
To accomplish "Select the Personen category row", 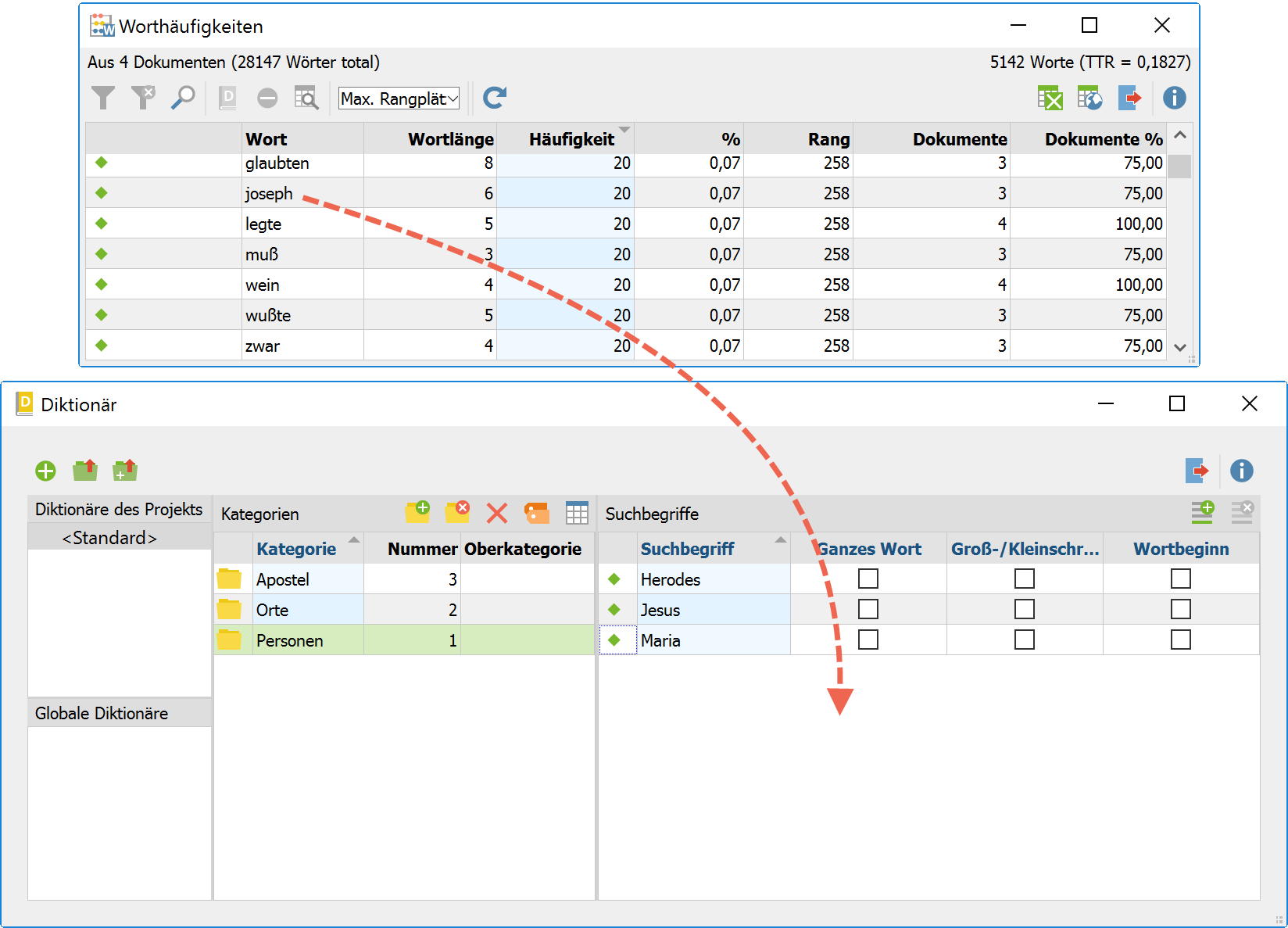I will [404, 640].
